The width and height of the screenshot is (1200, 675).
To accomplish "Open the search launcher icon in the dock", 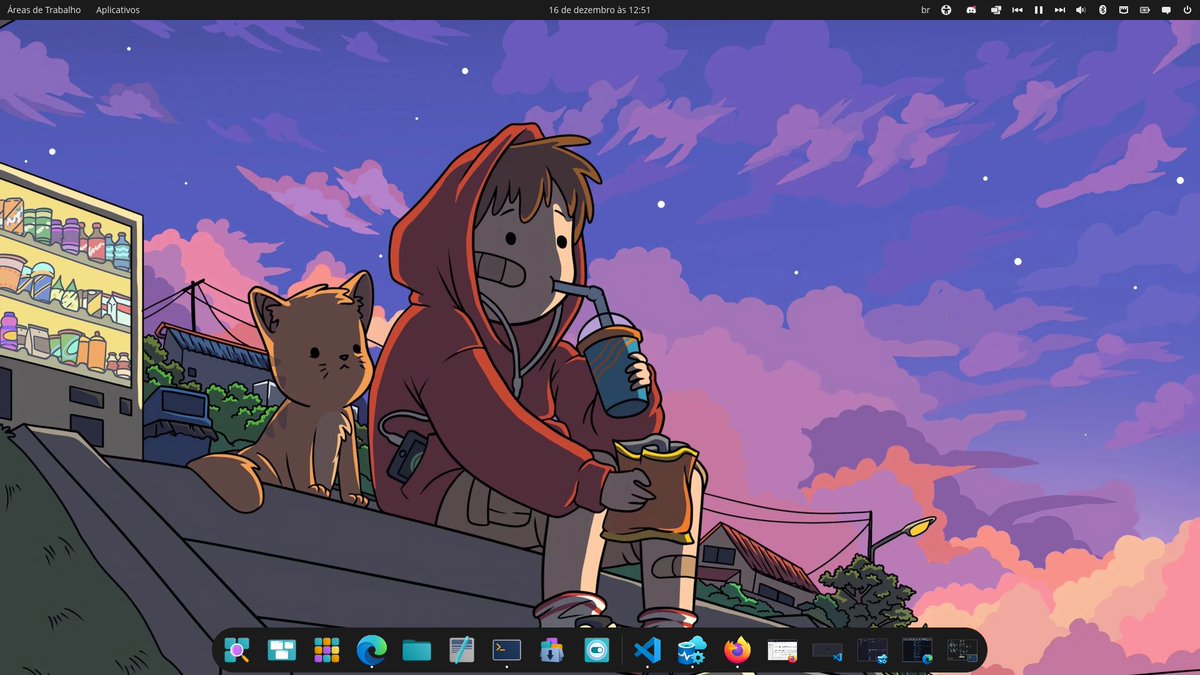I will click(x=237, y=651).
